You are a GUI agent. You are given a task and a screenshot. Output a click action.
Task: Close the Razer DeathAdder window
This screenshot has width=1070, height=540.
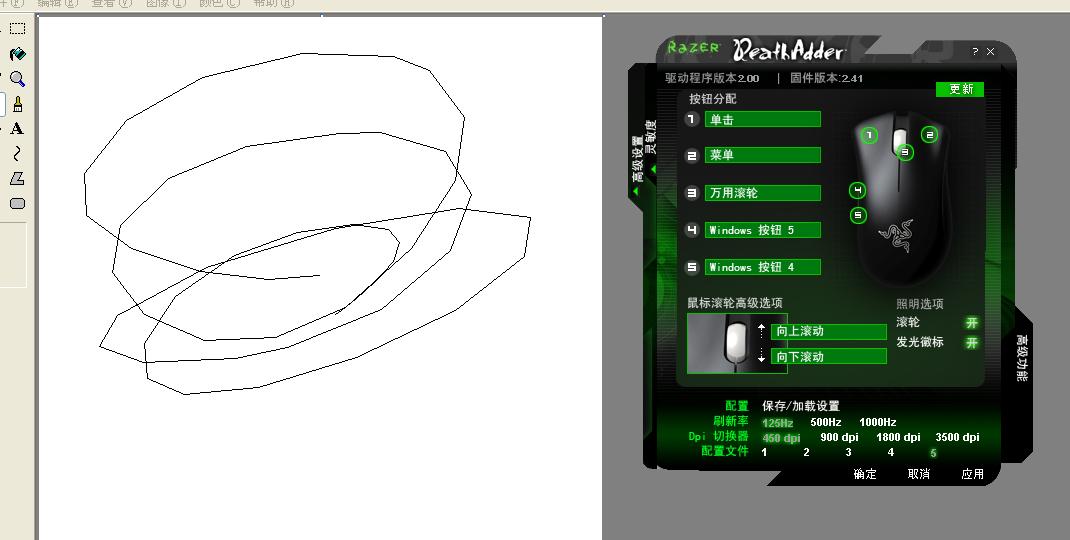tap(990, 51)
